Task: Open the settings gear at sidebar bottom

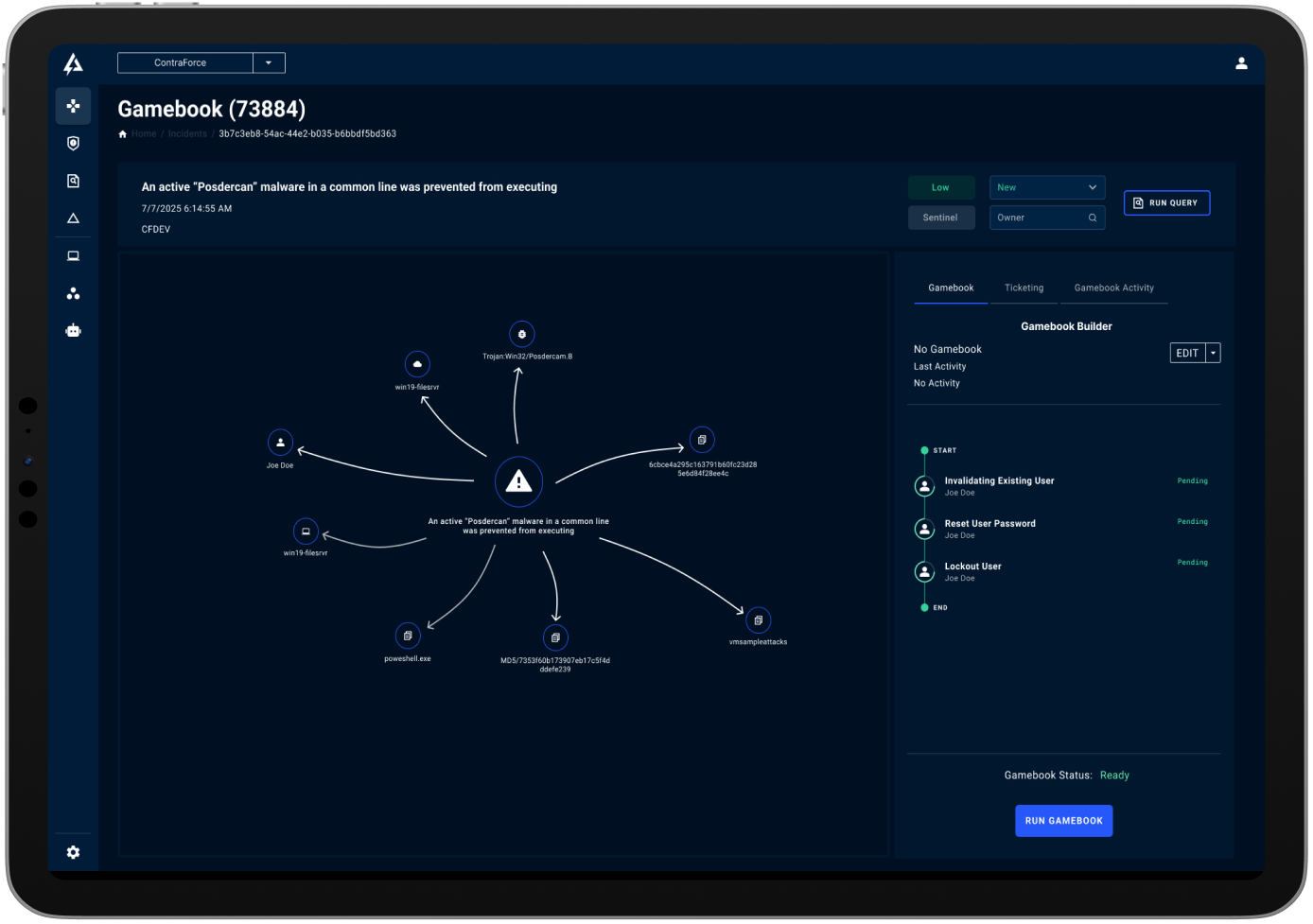Action: [x=73, y=852]
